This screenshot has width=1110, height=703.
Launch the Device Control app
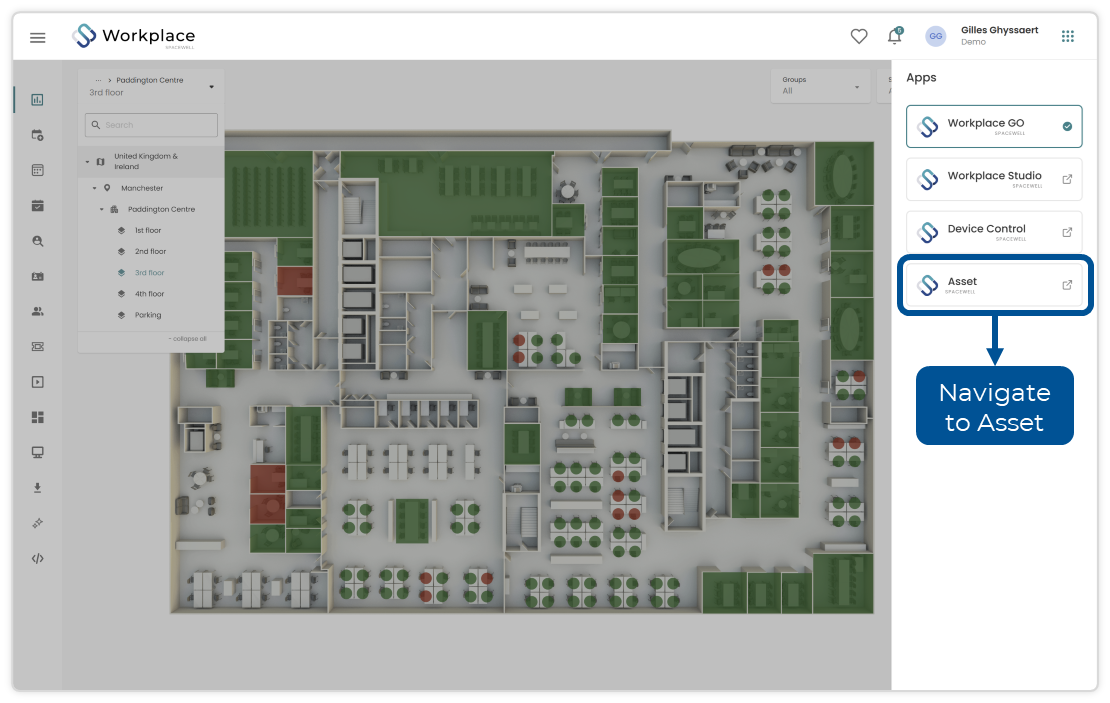point(994,232)
